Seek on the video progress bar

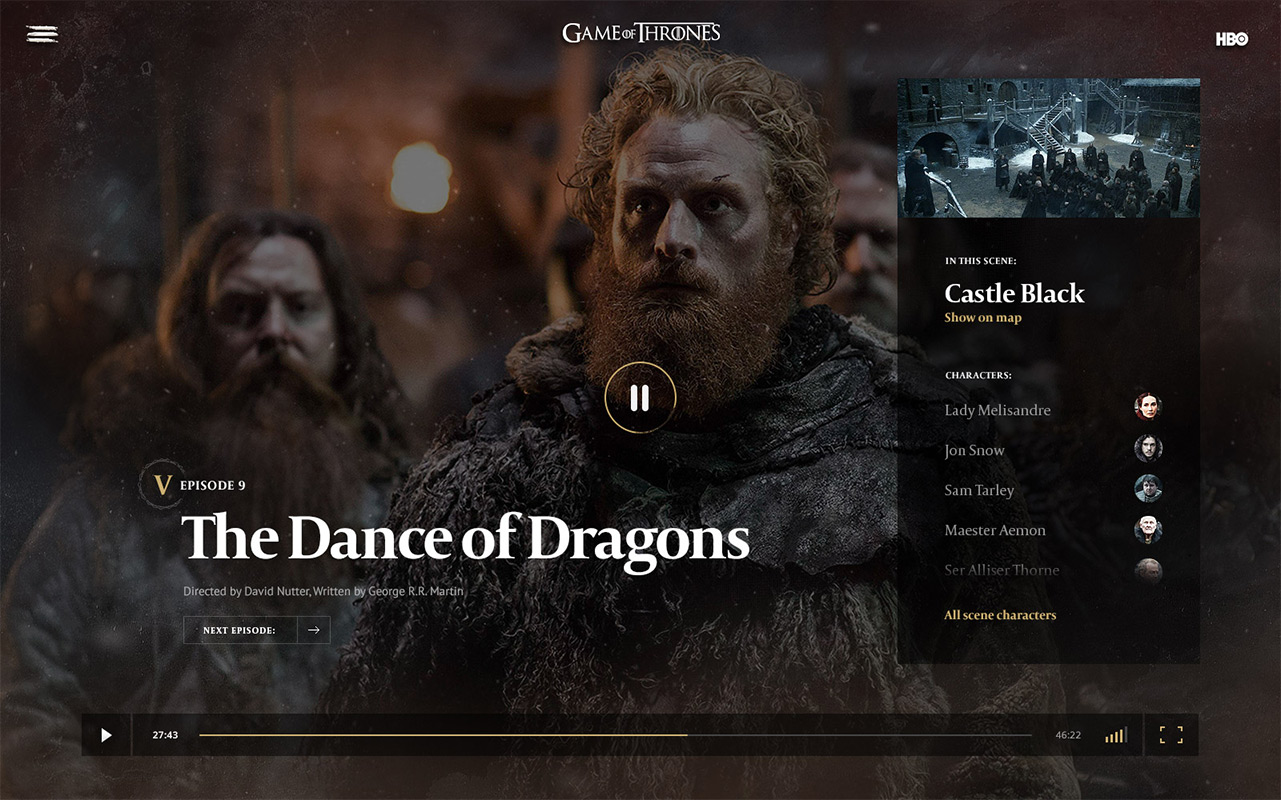(x=615, y=735)
